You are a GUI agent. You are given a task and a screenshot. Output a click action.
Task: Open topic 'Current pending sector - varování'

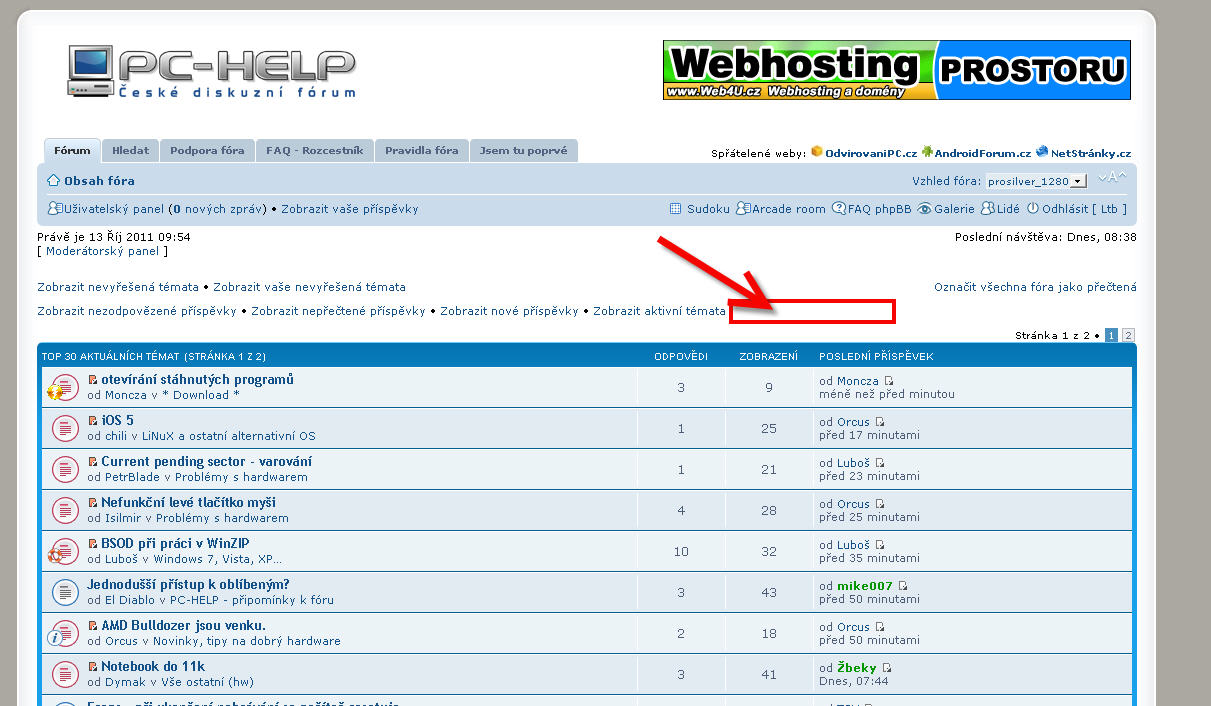(206, 462)
